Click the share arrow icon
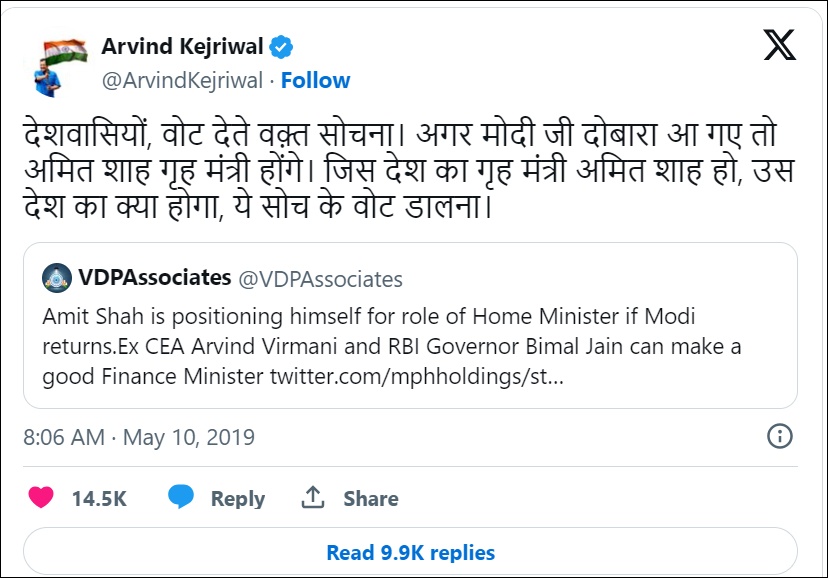The width and height of the screenshot is (828, 578). coord(312,497)
